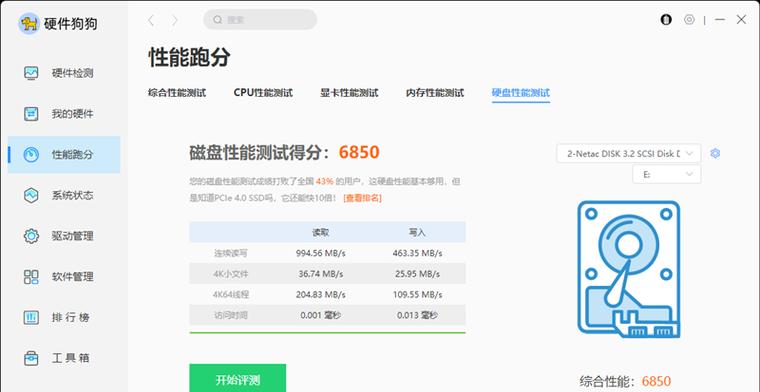Expand the E: drive letter dropdown
Image resolution: width=760 pixels, height=392 pixels.
pos(667,174)
